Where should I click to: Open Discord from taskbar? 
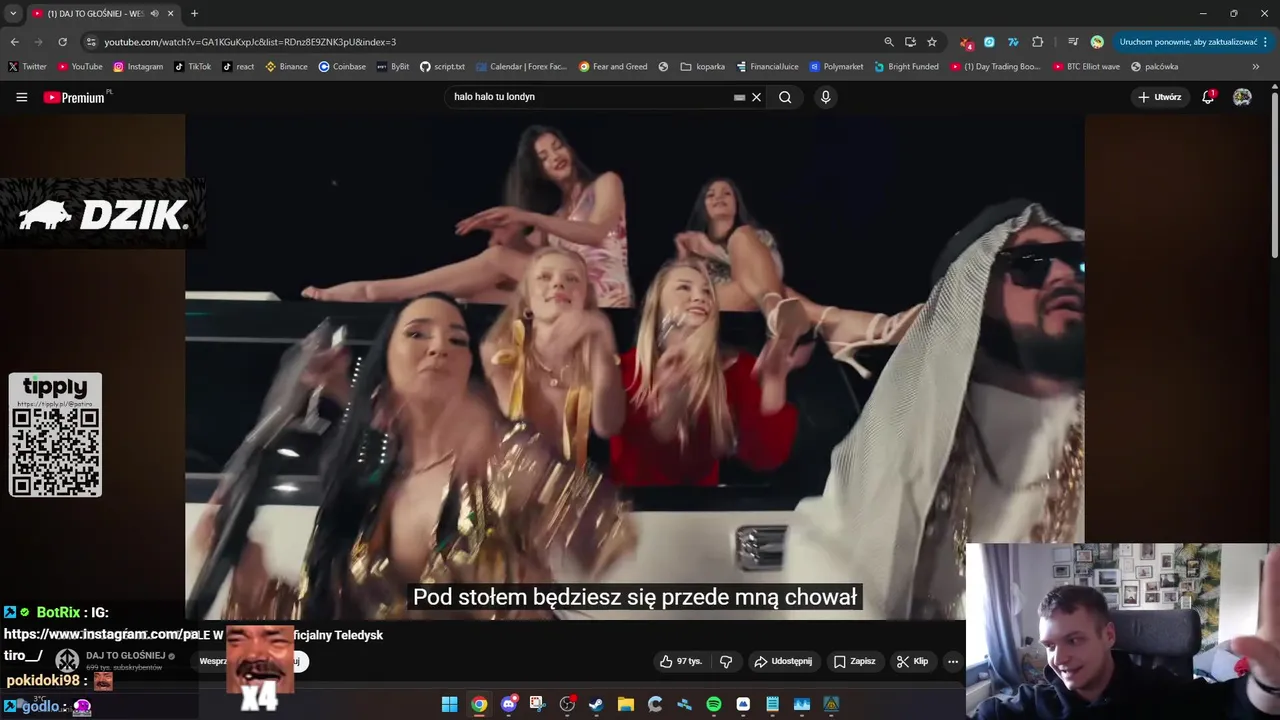[508, 704]
